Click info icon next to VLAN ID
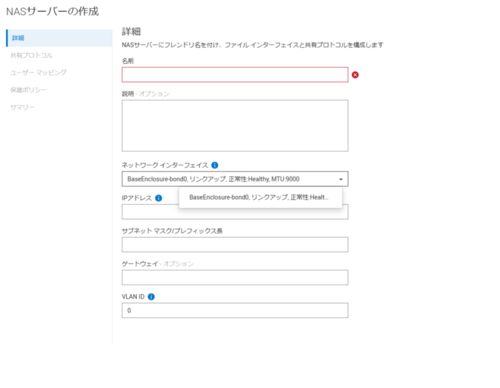This screenshot has height=388, width=500. [x=151, y=297]
